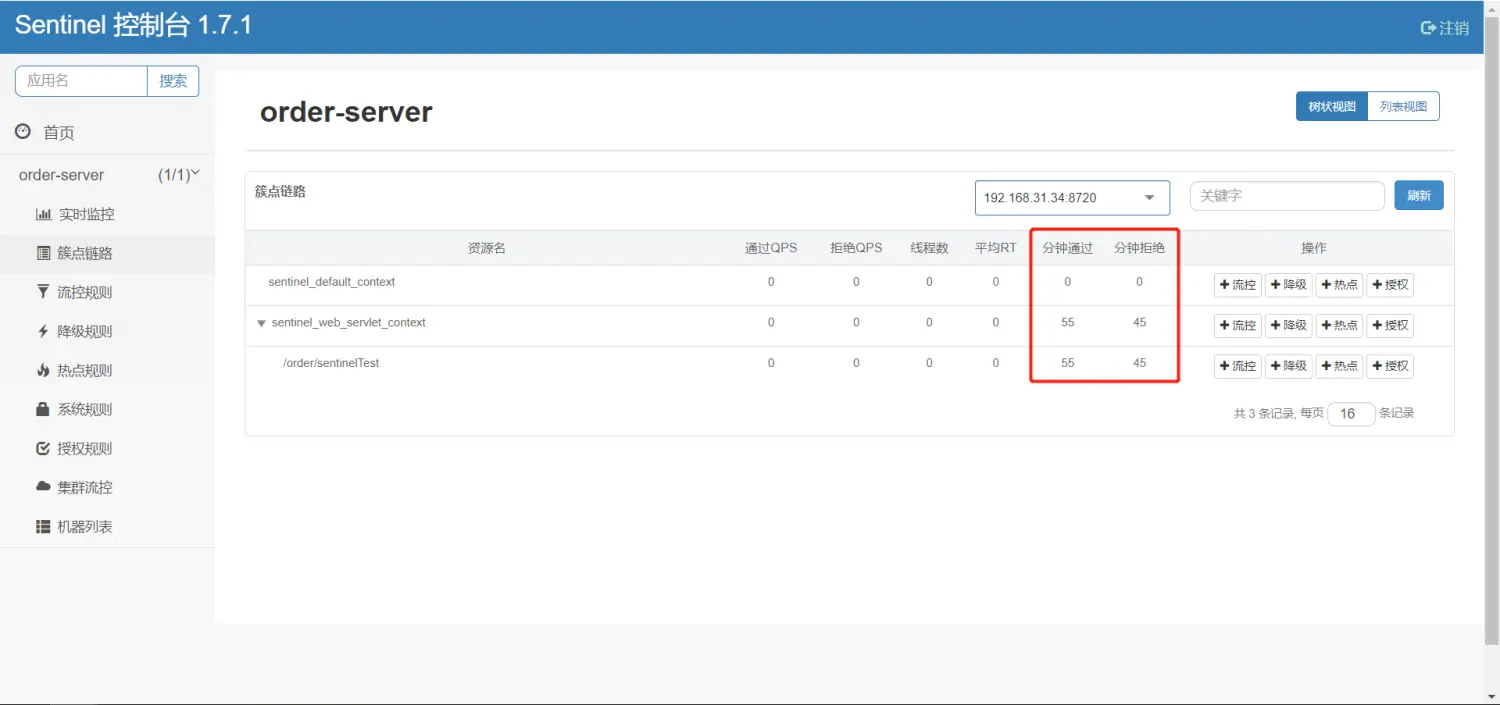
Task: Click the page size field showing 16
Action: tap(1350, 413)
